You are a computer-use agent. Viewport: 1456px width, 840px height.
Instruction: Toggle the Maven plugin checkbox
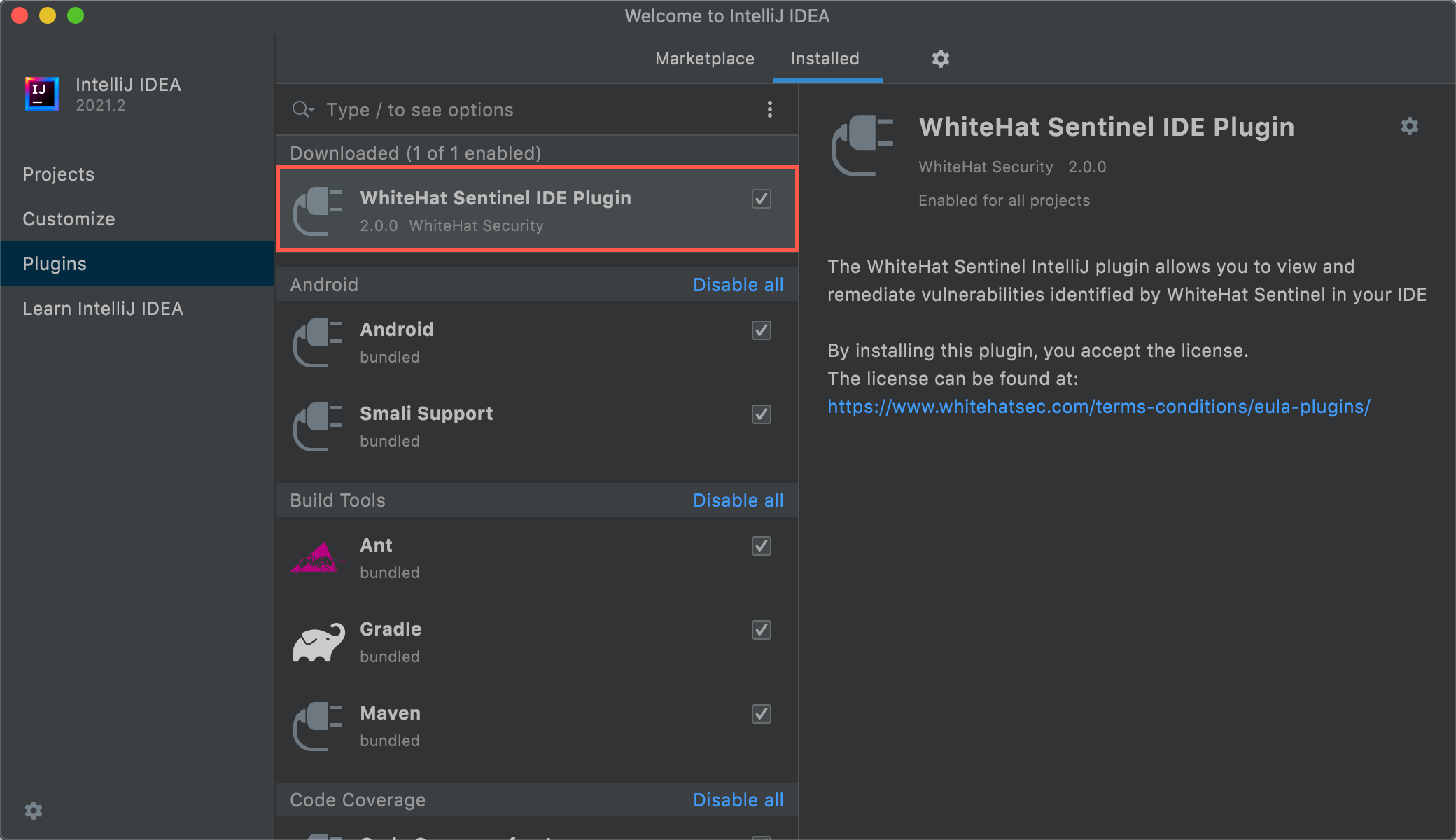click(761, 714)
